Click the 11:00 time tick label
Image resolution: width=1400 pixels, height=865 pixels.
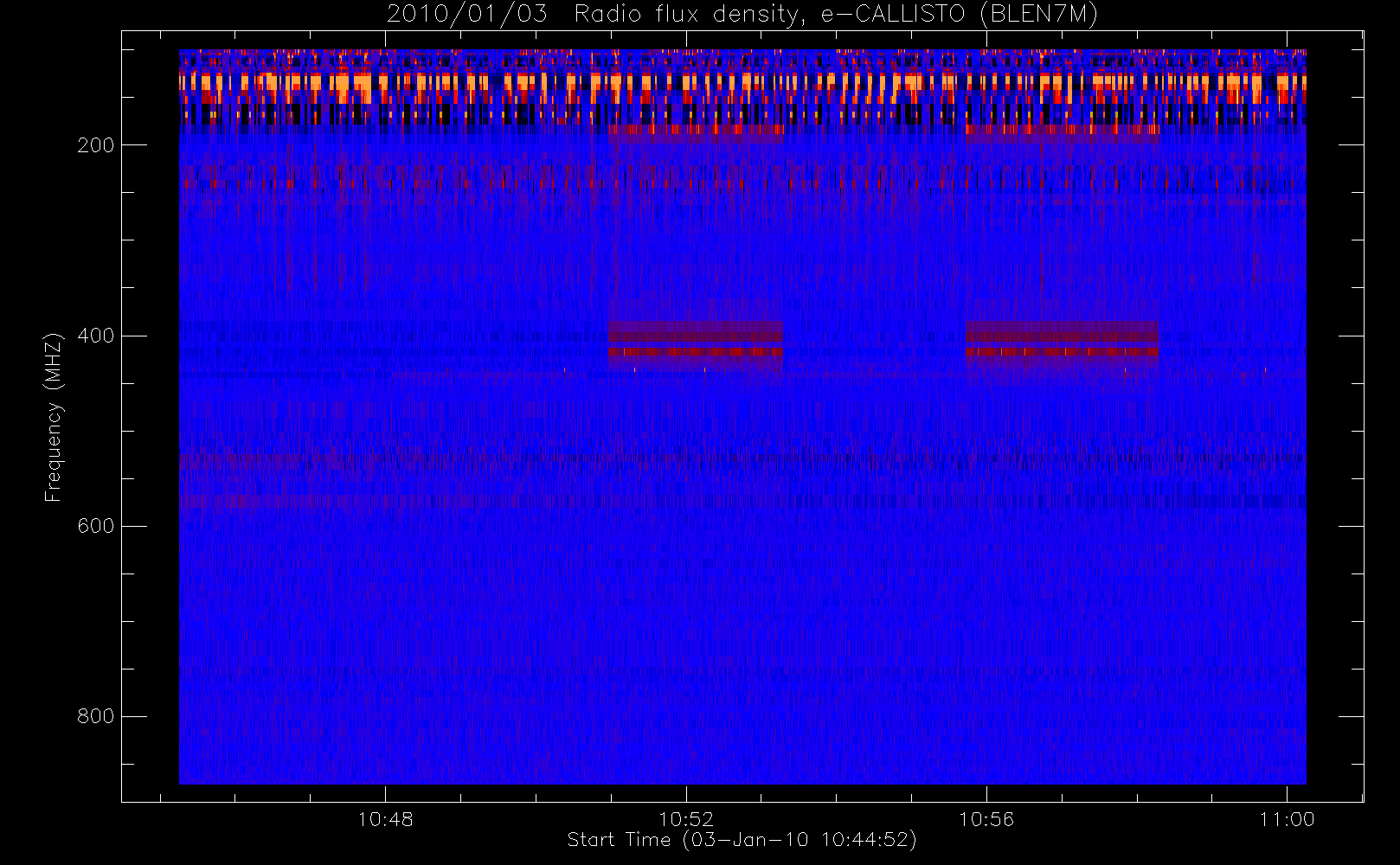1287,819
